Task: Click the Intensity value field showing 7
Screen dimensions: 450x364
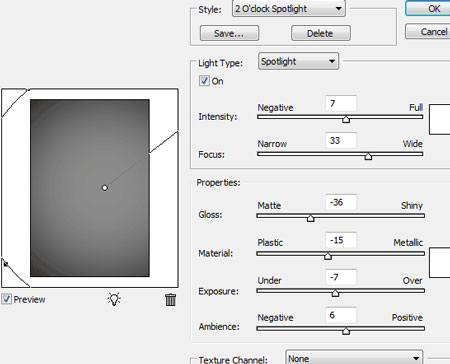Action: (x=341, y=103)
